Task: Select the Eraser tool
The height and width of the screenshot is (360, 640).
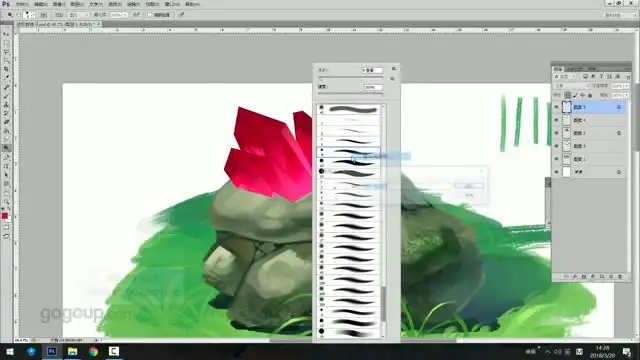Action: pyautogui.click(x=6, y=122)
